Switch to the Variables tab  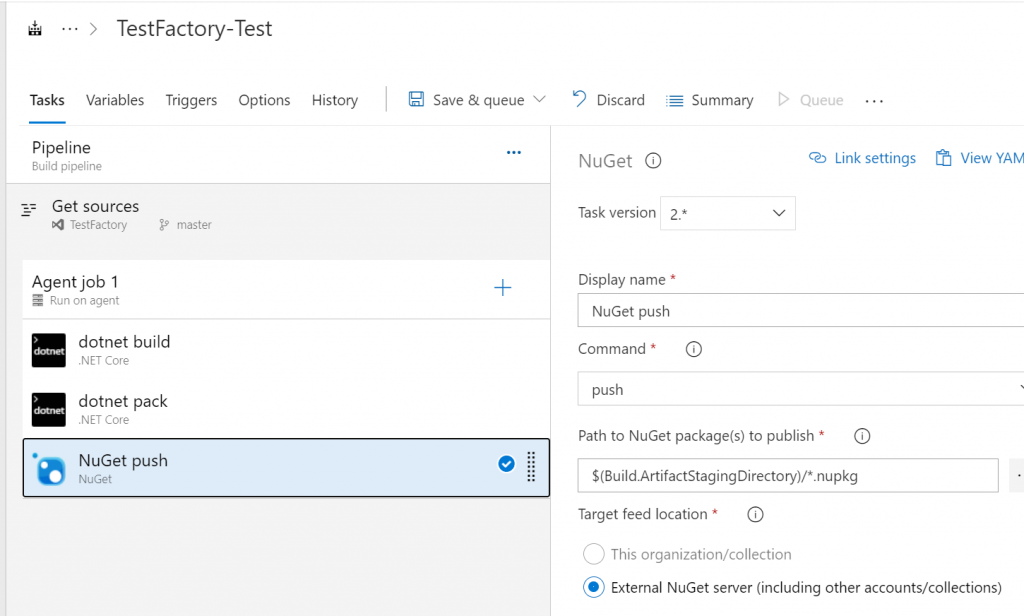click(x=115, y=100)
